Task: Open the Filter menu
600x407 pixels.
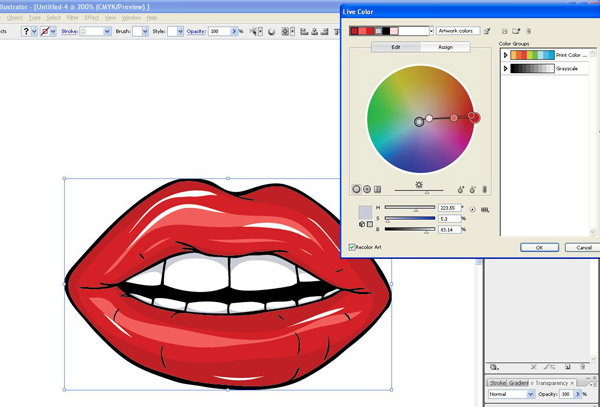Action: pos(71,18)
